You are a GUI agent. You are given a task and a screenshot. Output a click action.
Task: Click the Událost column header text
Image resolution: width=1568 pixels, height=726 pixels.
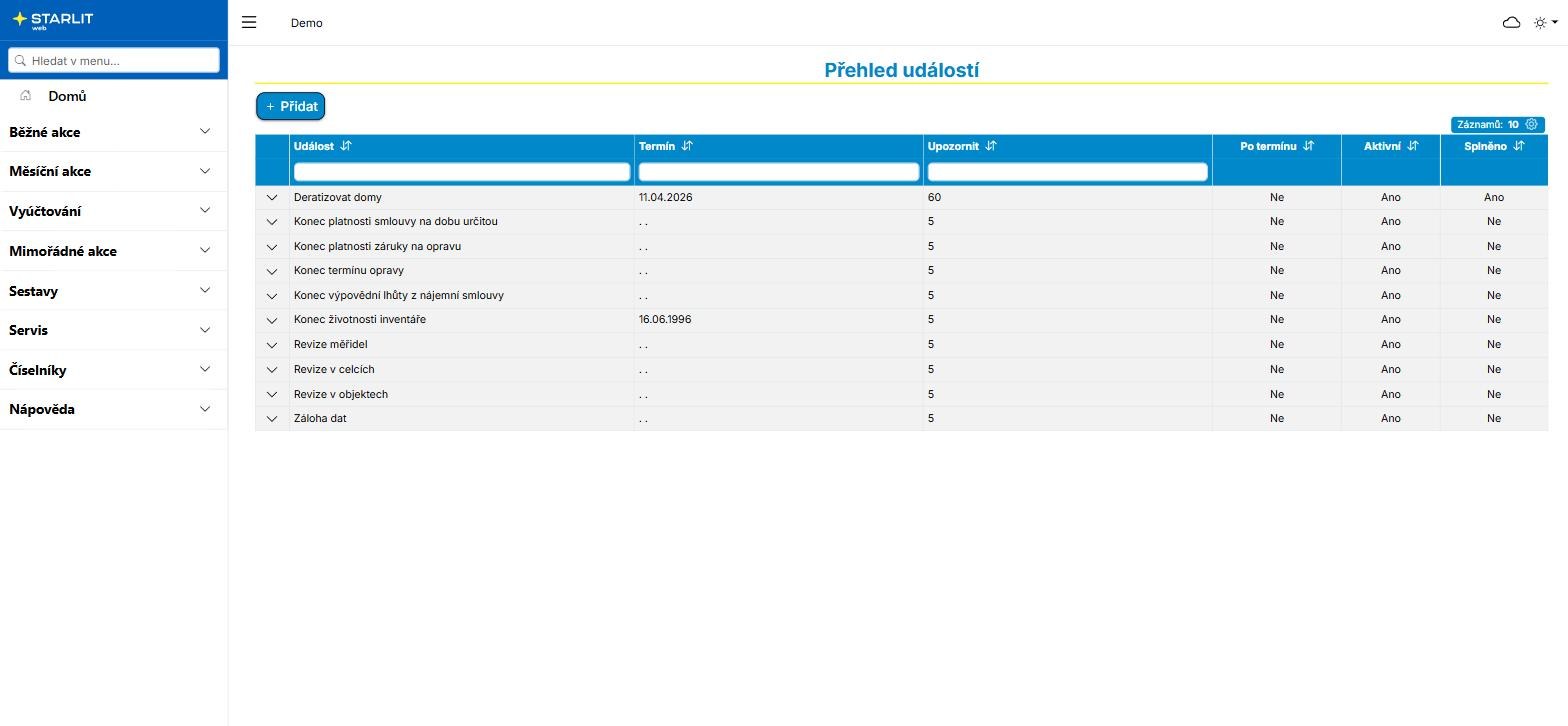(x=314, y=146)
